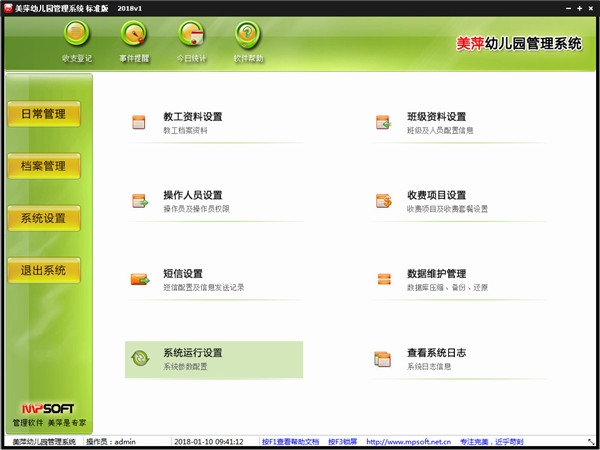Click the 数据维护管理 icon
The height and width of the screenshot is (450, 600).
382,279
